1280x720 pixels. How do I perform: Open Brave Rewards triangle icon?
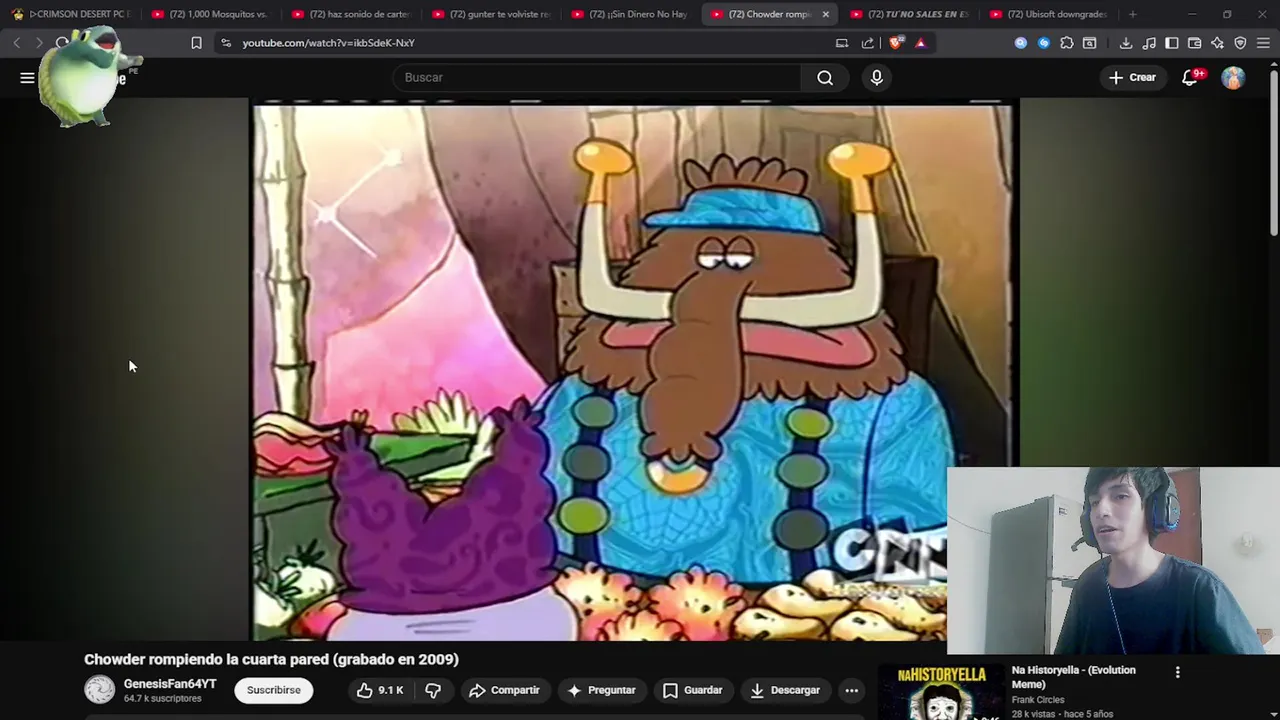click(x=920, y=43)
